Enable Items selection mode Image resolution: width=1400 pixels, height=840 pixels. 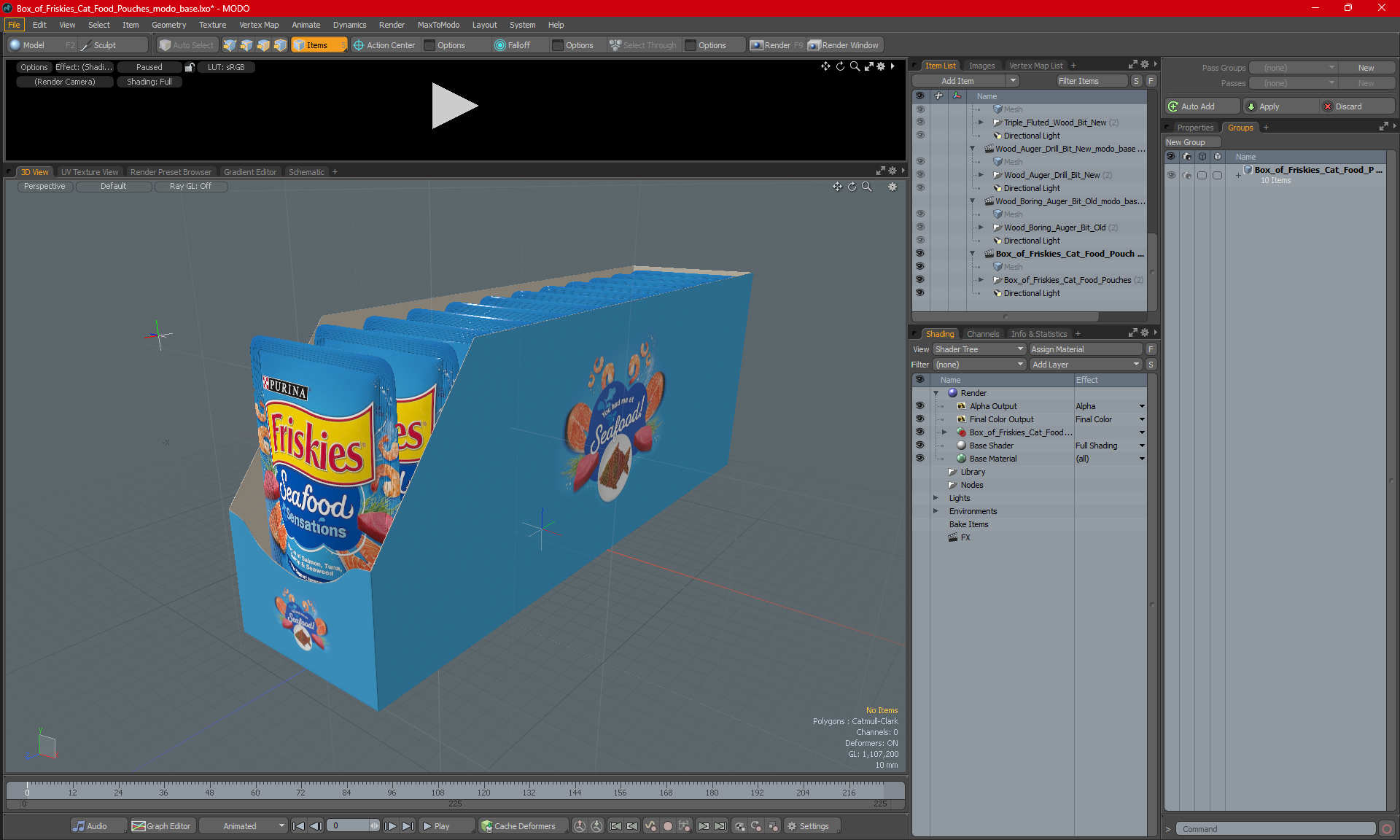[x=319, y=45]
